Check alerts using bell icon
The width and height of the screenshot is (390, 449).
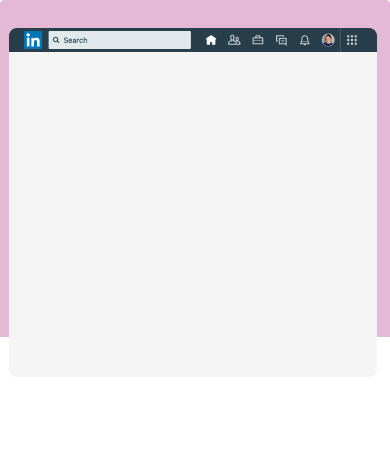click(x=305, y=40)
